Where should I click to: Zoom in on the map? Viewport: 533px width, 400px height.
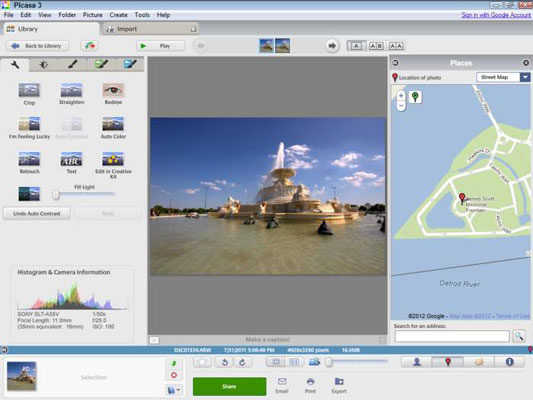(401, 96)
